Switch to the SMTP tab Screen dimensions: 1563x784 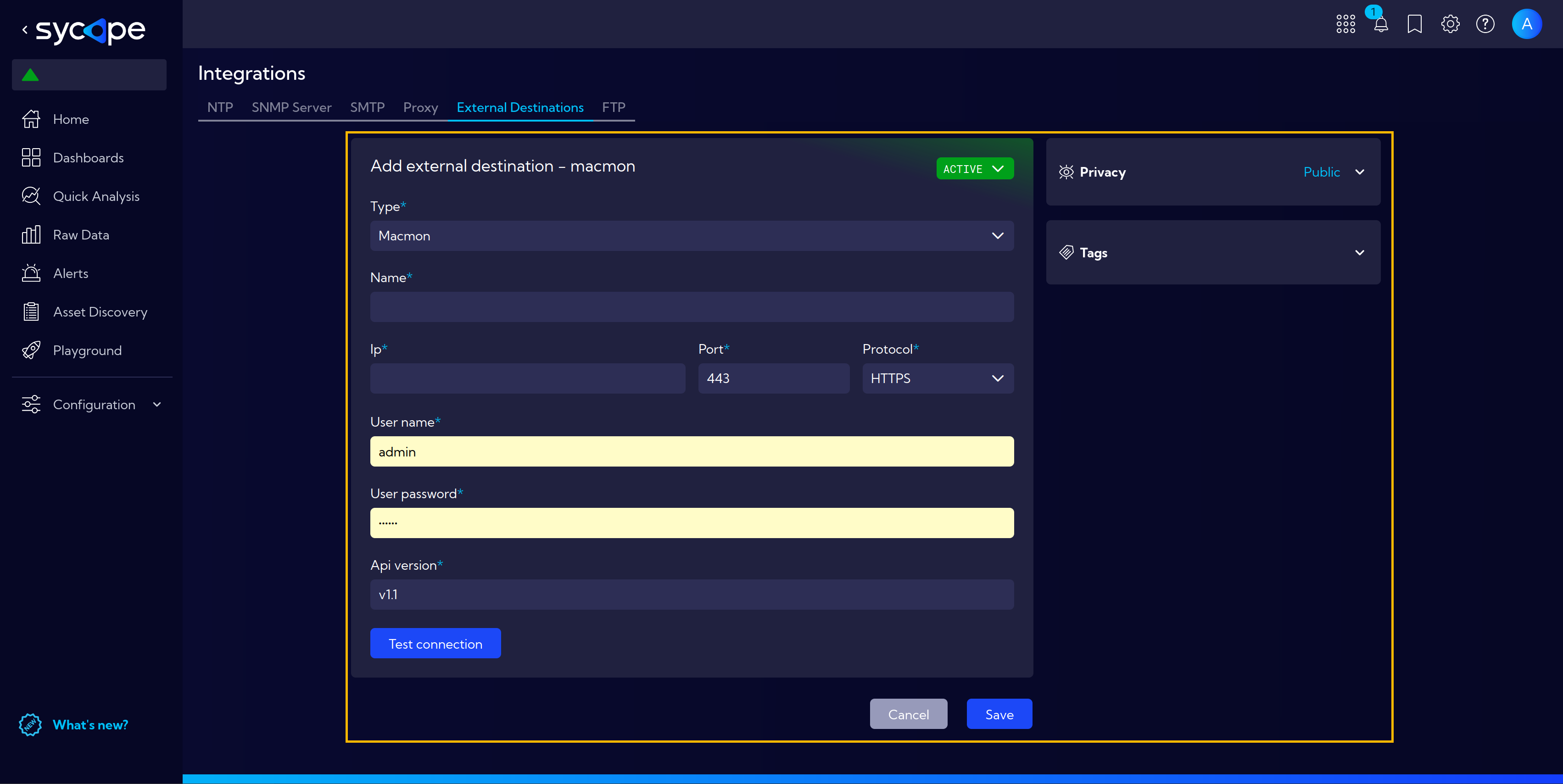click(368, 107)
